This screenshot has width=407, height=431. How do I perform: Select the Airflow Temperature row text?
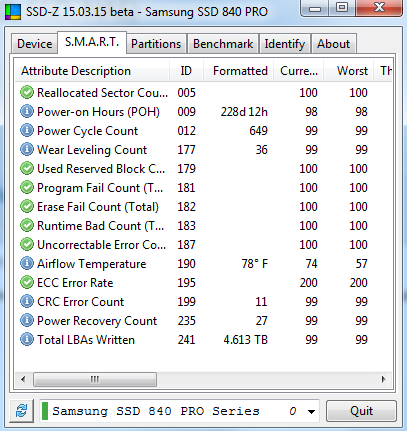click(x=91, y=264)
